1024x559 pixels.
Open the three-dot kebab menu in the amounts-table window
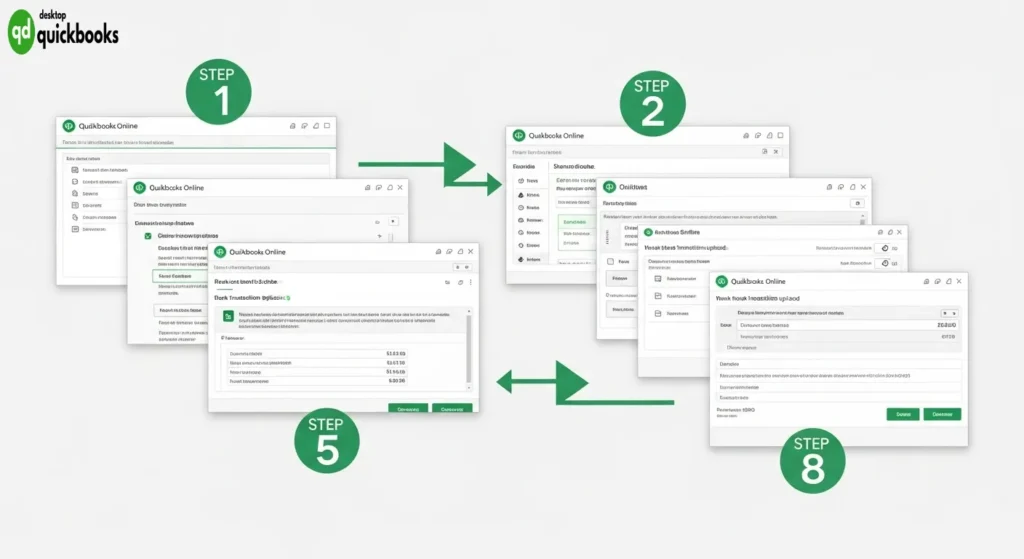[x=470, y=282]
